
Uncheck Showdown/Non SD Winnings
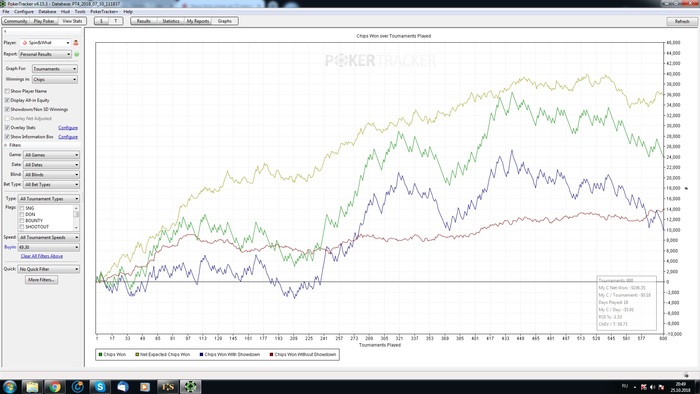(x=7, y=109)
